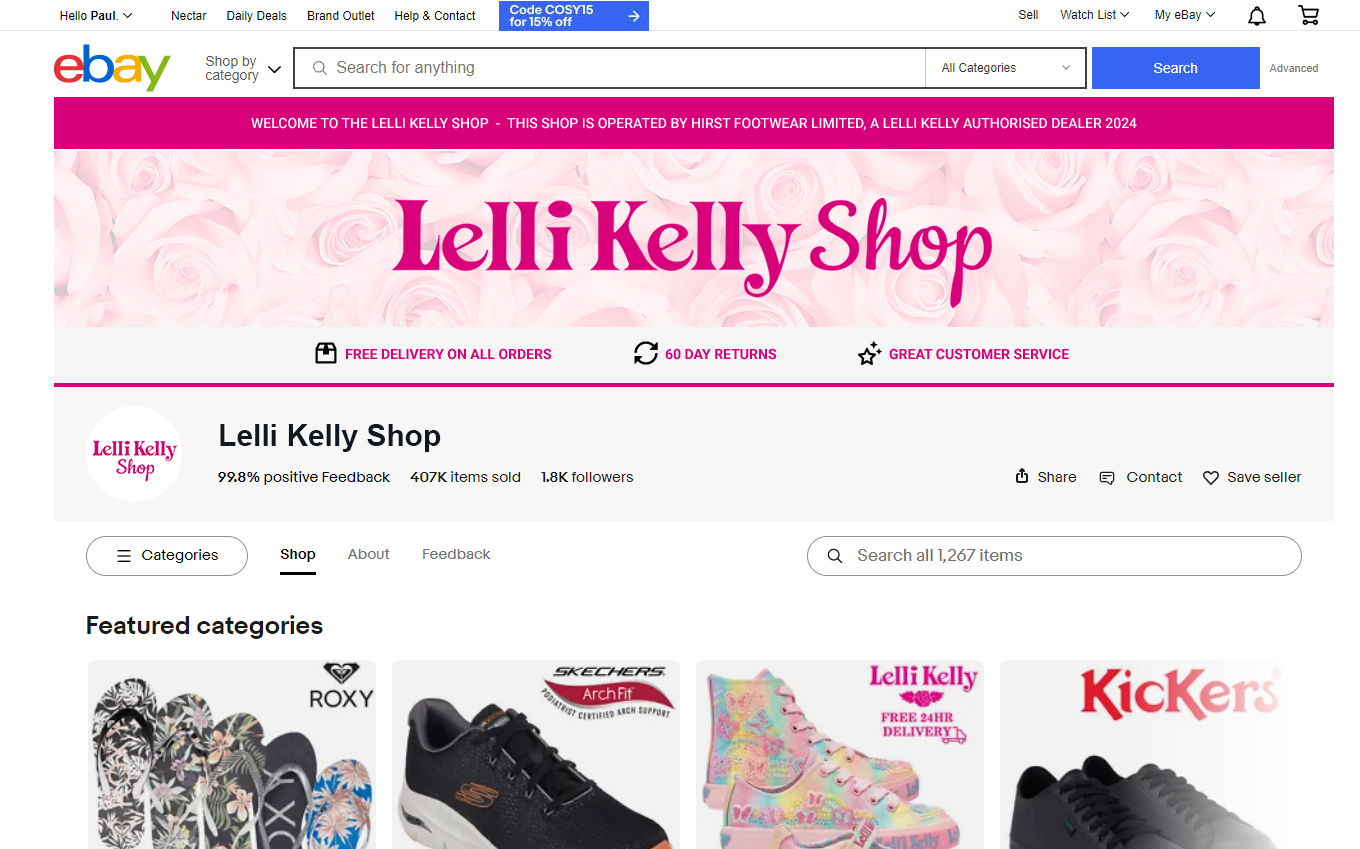Click the Daily Deals link
This screenshot has width=1360, height=849.
(x=256, y=15)
